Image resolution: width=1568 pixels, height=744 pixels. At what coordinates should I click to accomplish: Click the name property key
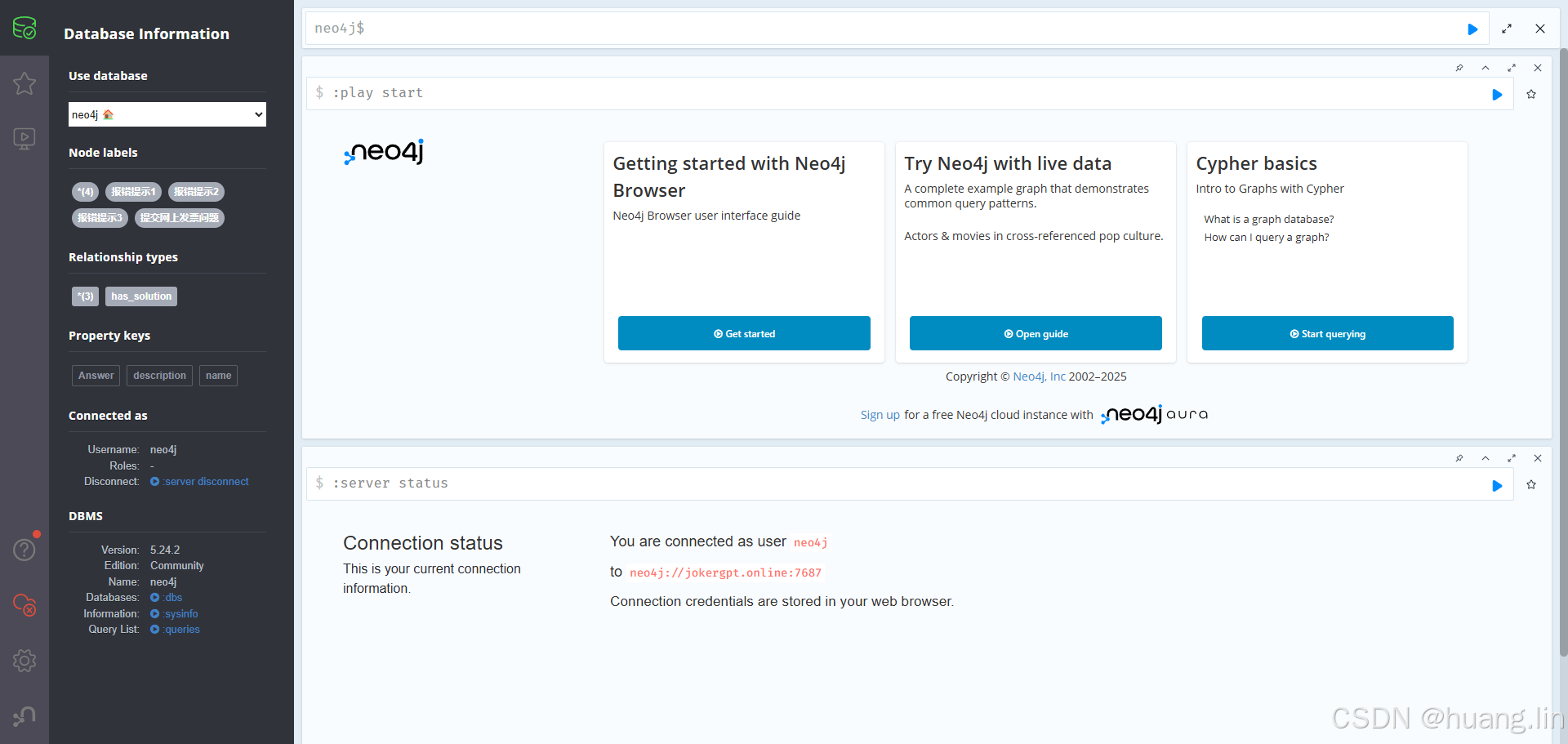(x=218, y=376)
